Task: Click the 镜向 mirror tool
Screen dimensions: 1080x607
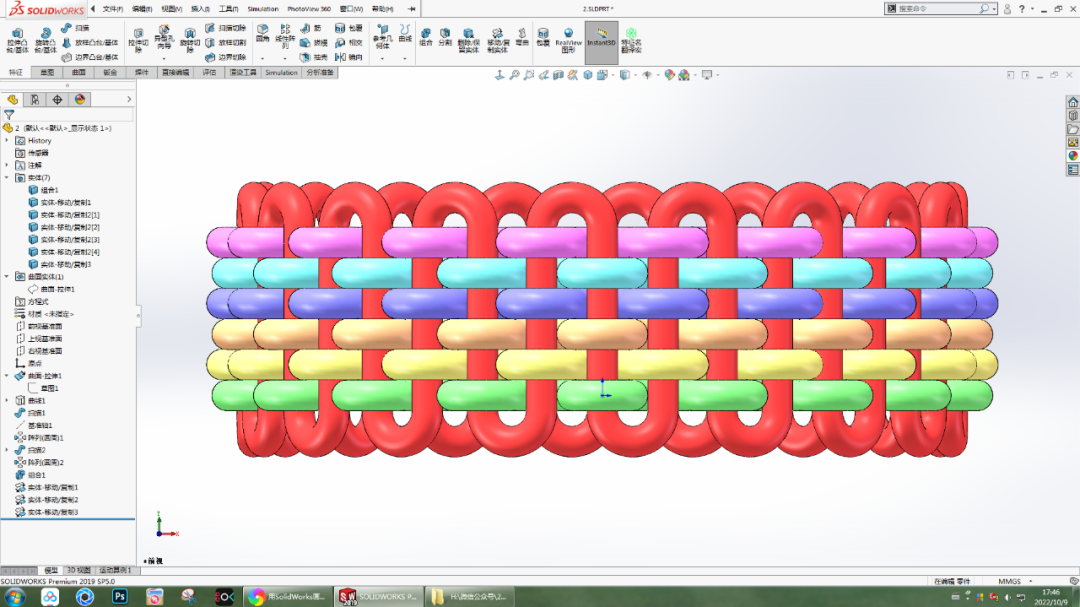Action: [349, 57]
